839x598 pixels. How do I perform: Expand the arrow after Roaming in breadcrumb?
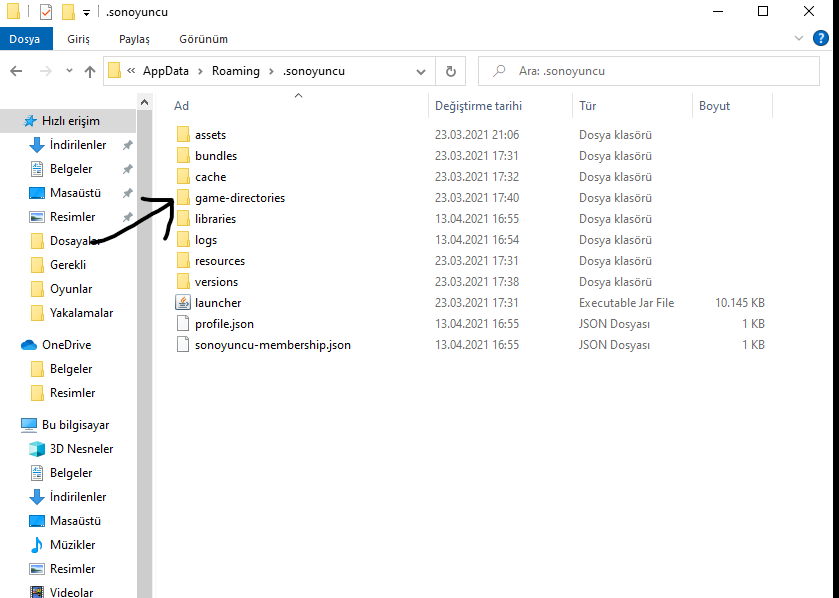[x=271, y=71]
